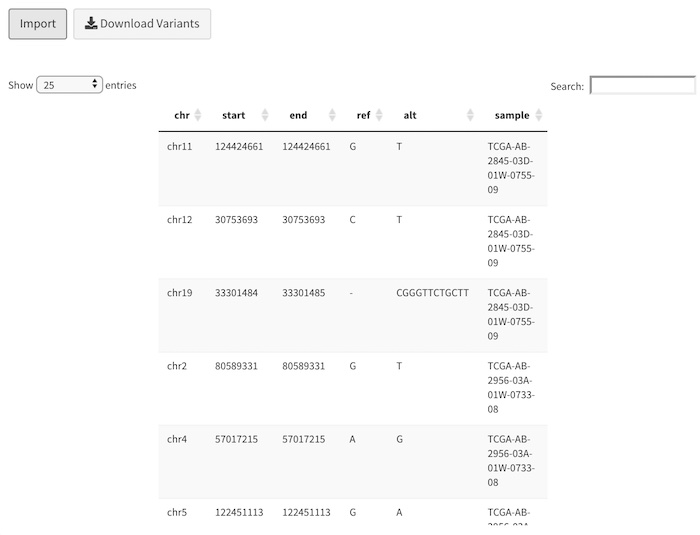Click the chr4 end value 57017215
The height and width of the screenshot is (535, 700).
[304, 439]
